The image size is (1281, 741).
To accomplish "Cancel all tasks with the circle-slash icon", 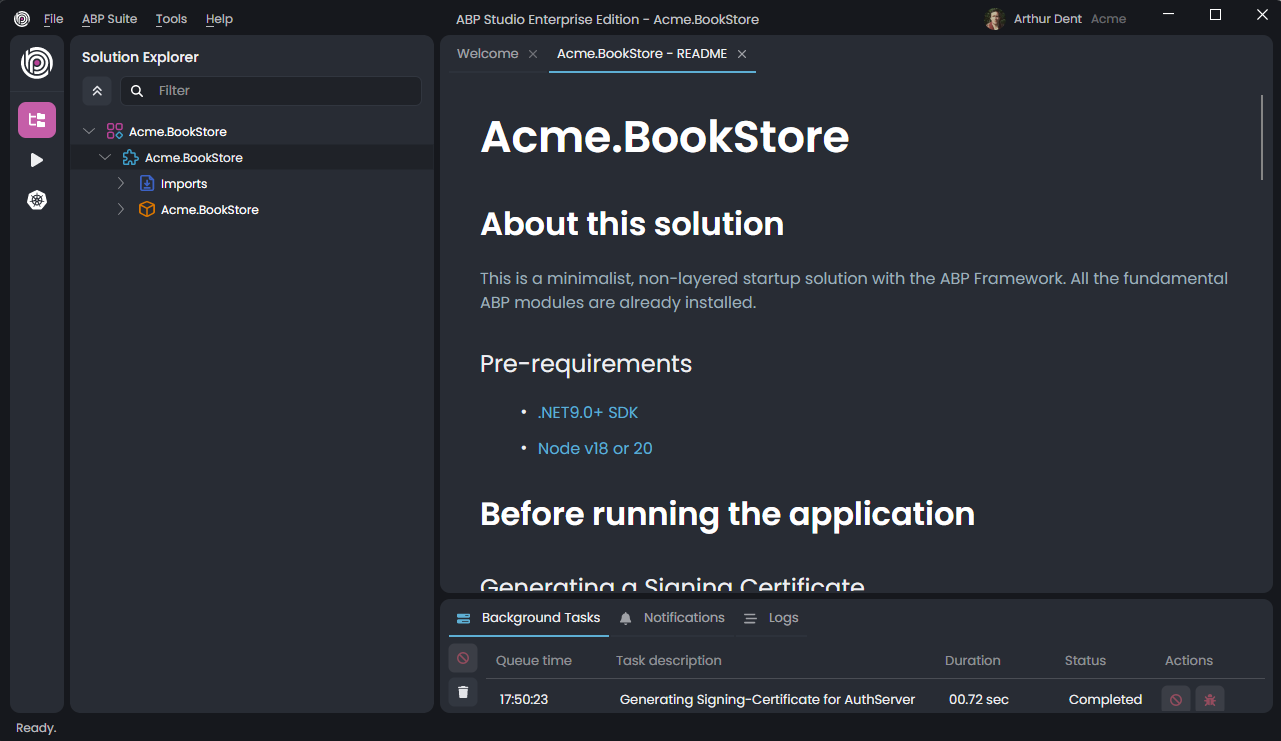I will point(462,658).
